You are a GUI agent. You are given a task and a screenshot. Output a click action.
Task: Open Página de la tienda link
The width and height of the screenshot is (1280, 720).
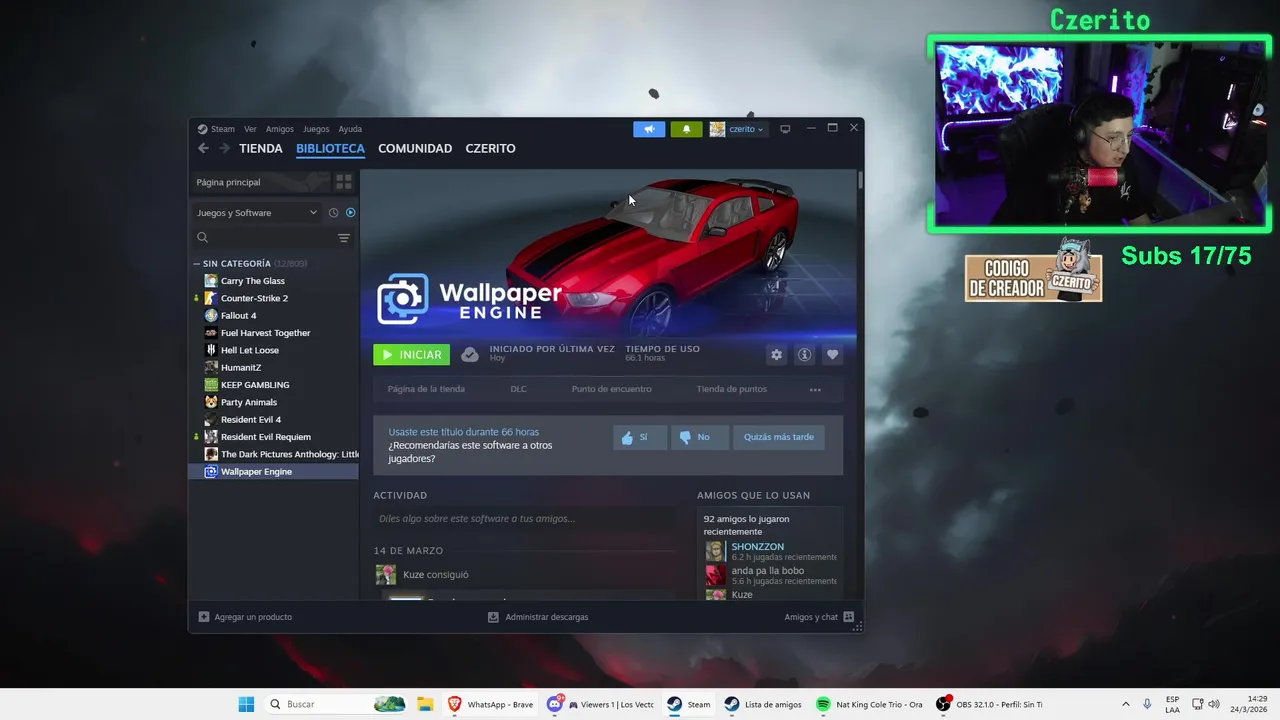pos(426,389)
